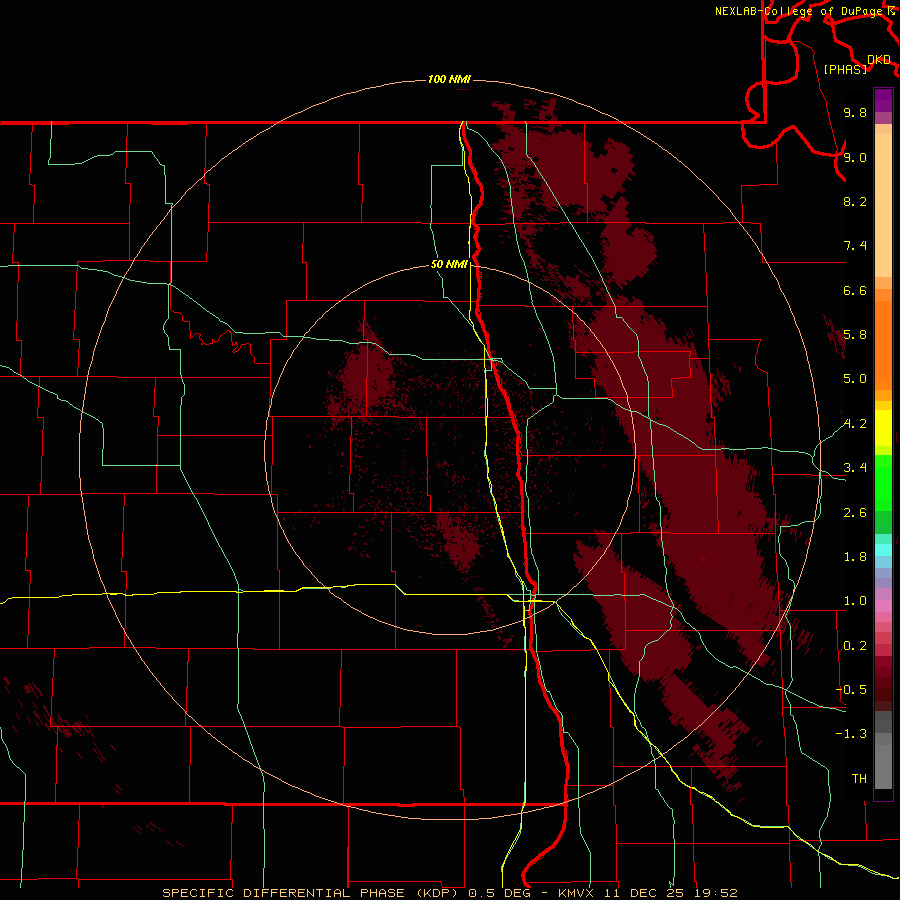Click the 4.2 value on the color scale
The width and height of the screenshot is (900, 900).
click(855, 424)
